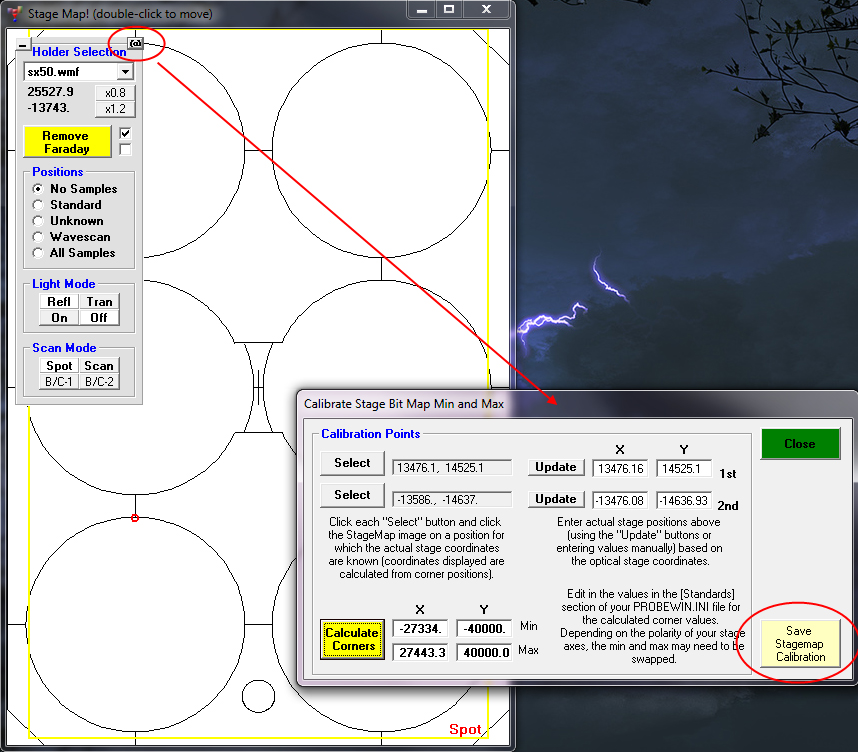
Task: Click the red stage position marker circle
Action: coord(135,518)
